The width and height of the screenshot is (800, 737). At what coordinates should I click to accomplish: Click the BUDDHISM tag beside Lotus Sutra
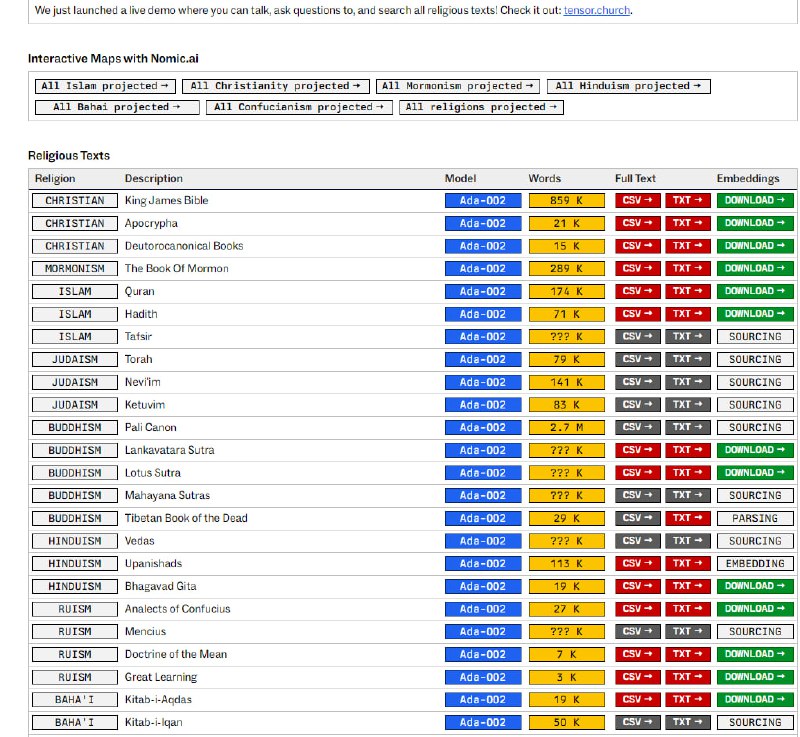tap(74, 473)
